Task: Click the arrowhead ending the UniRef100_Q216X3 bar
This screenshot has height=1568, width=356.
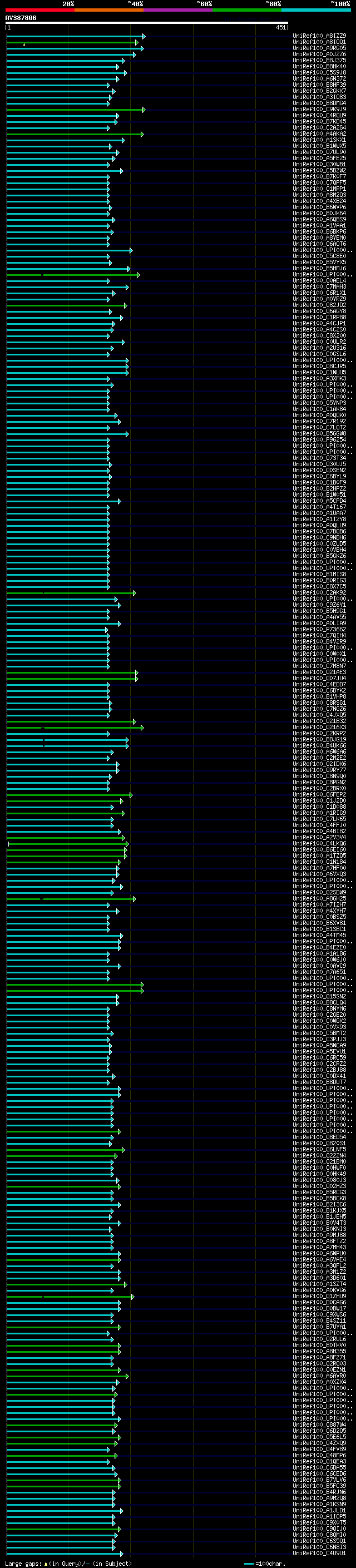Action: pos(142,728)
